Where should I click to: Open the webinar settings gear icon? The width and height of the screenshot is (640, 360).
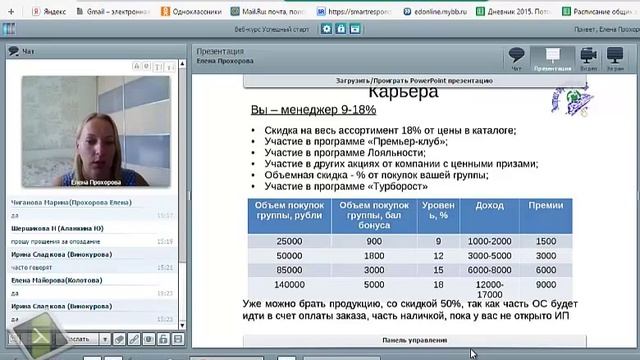pyautogui.click(x=326, y=29)
